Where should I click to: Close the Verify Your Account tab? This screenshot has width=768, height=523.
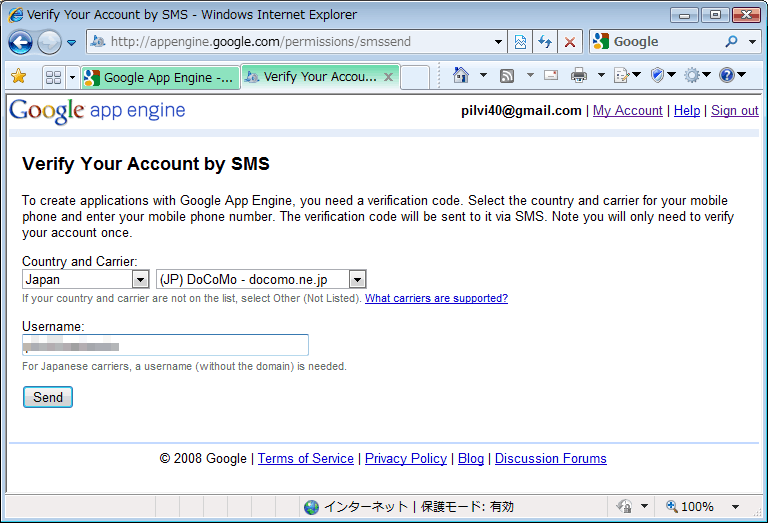point(388,77)
